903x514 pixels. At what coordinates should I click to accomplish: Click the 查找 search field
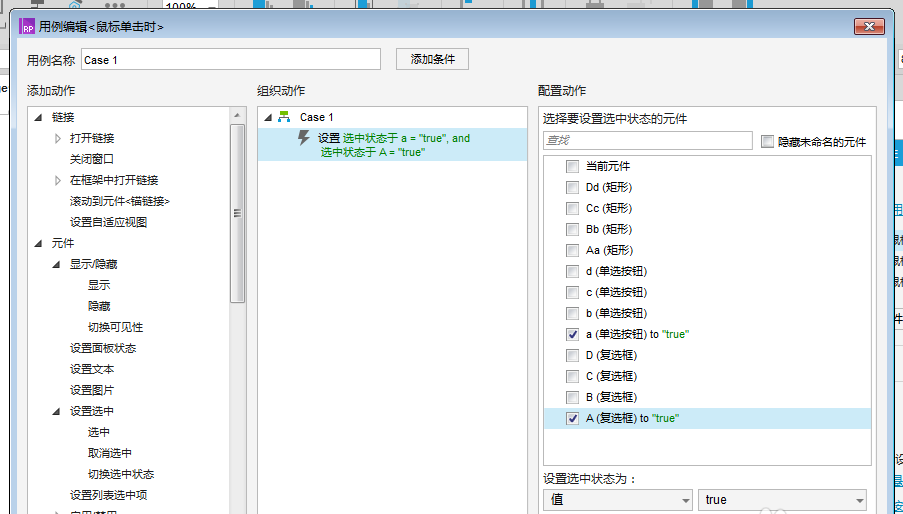coord(647,141)
